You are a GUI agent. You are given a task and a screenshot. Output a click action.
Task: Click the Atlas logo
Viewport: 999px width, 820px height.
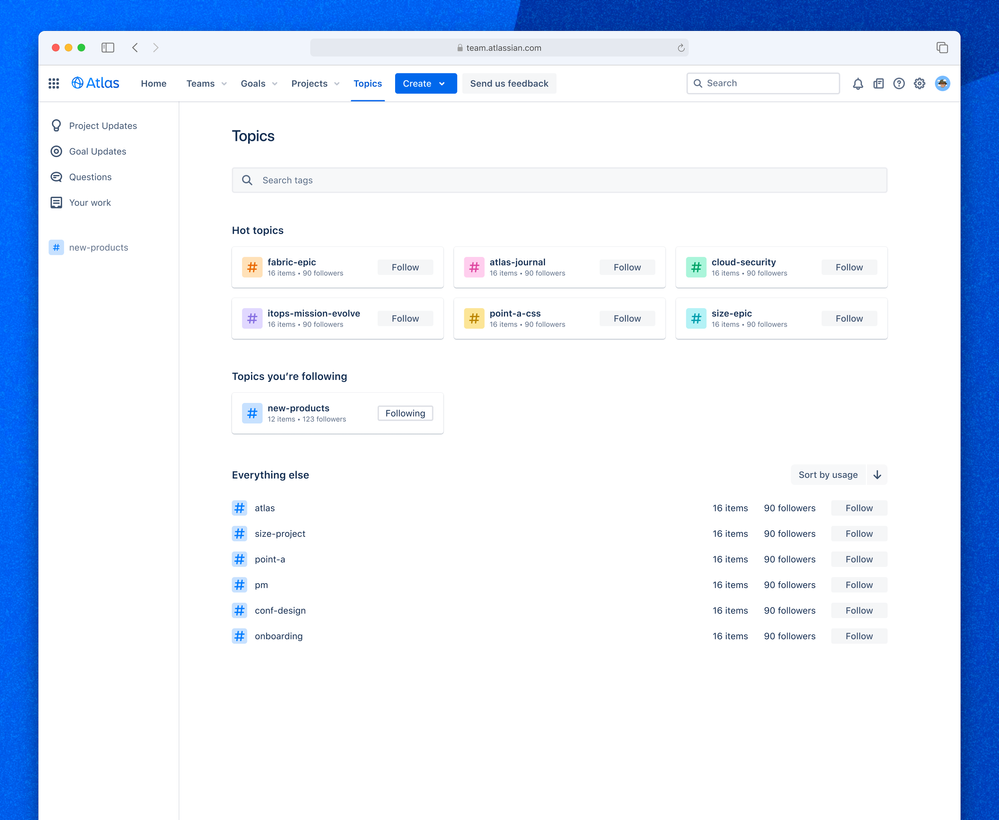point(96,83)
